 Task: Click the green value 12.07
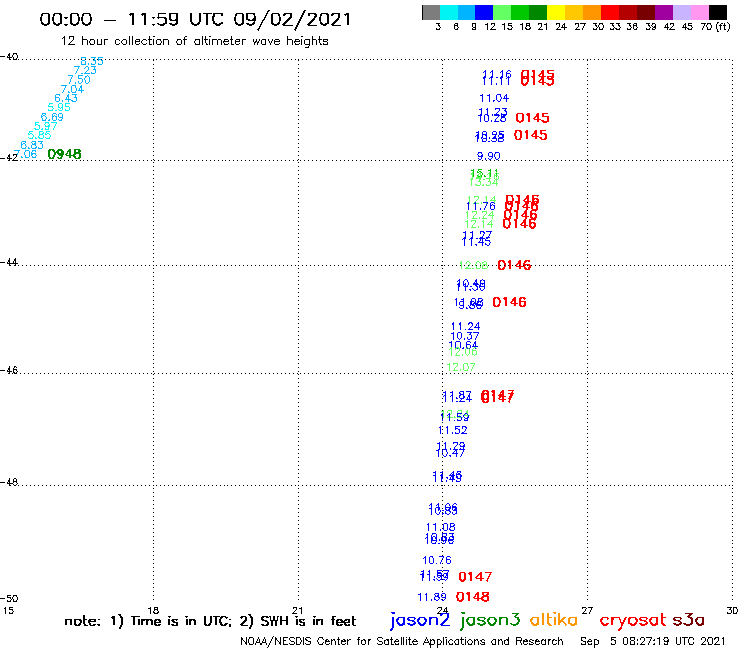click(x=461, y=367)
